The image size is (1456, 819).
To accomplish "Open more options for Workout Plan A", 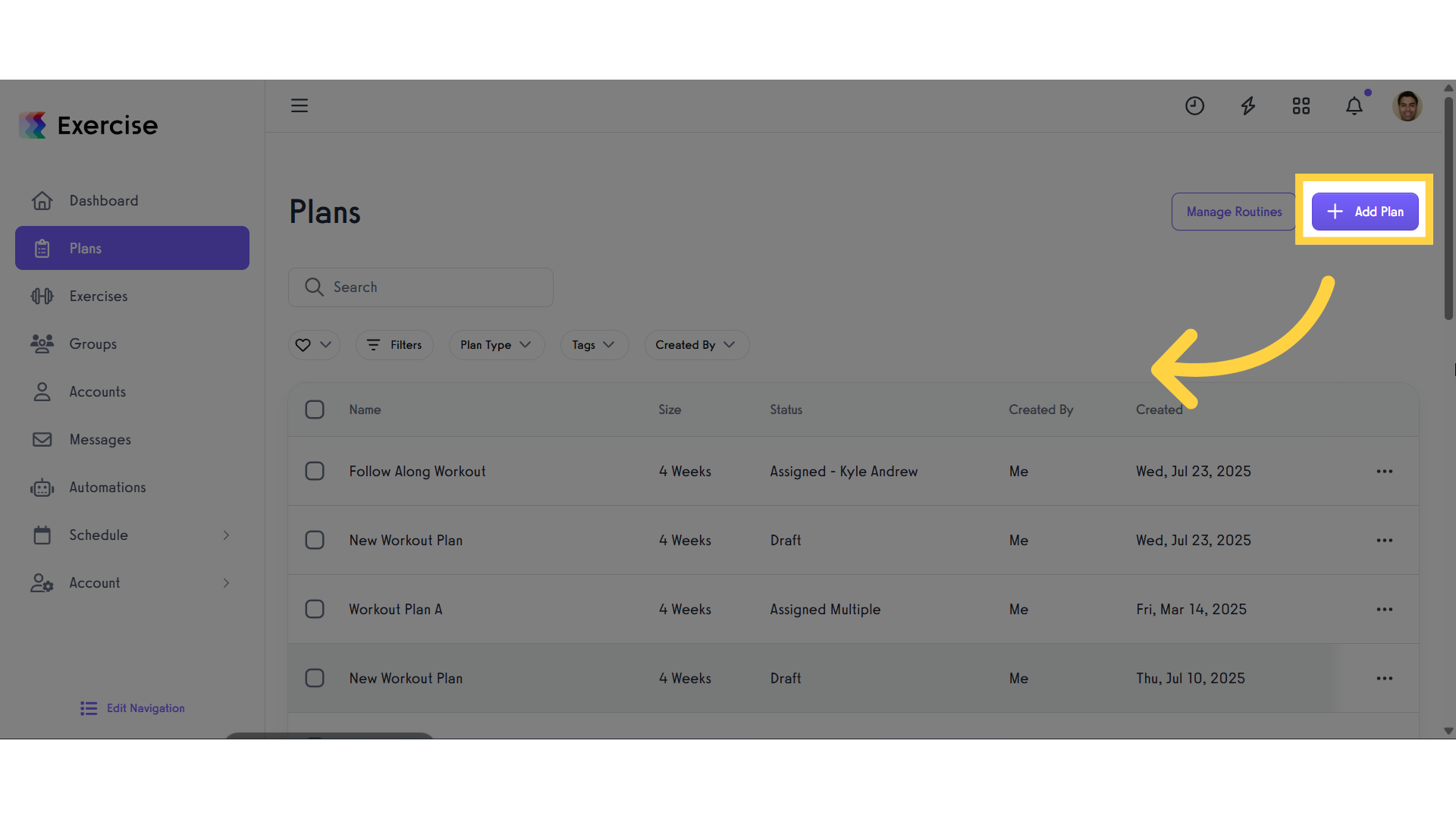I will (x=1385, y=609).
